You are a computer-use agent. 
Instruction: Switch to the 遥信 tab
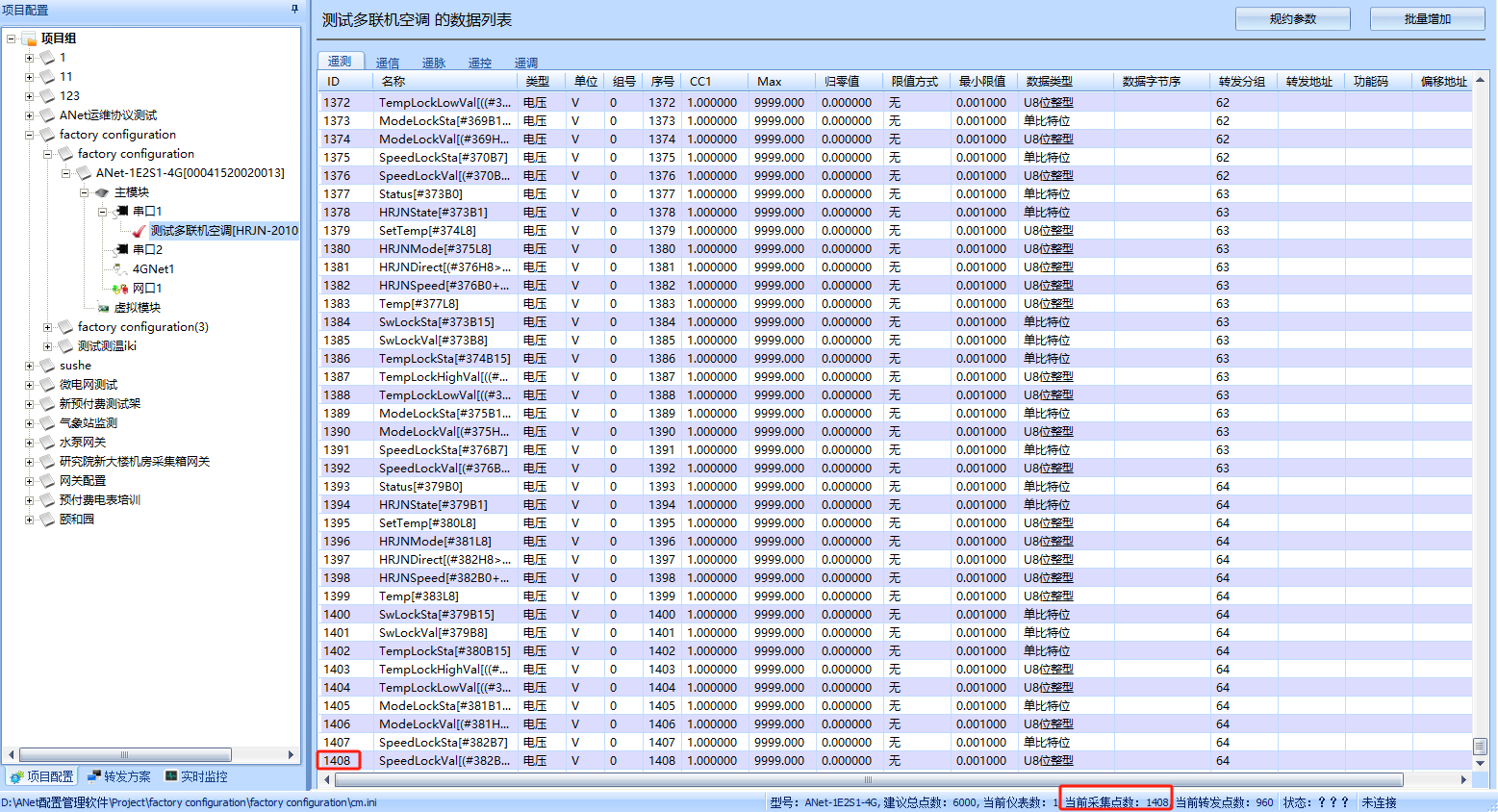click(388, 63)
